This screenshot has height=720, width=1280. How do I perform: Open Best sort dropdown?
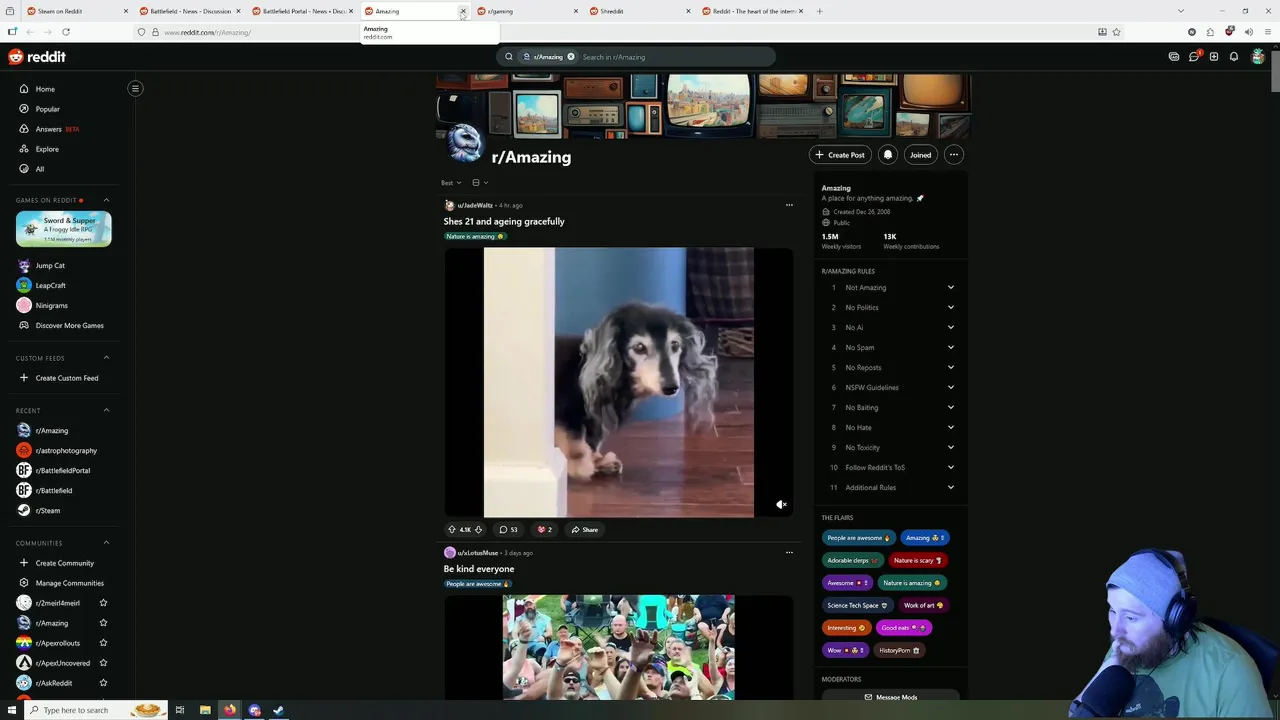(x=451, y=183)
